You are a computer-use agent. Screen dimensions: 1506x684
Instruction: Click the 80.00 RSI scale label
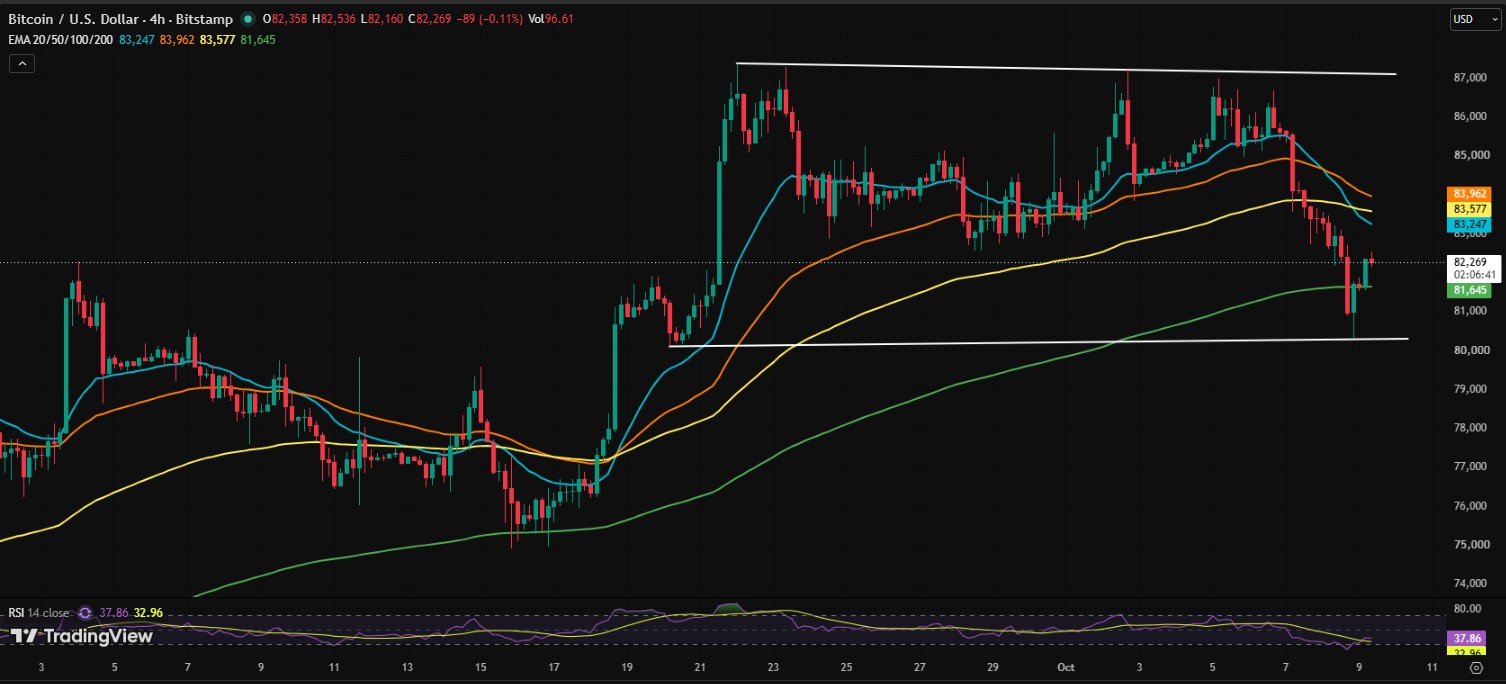1468,608
